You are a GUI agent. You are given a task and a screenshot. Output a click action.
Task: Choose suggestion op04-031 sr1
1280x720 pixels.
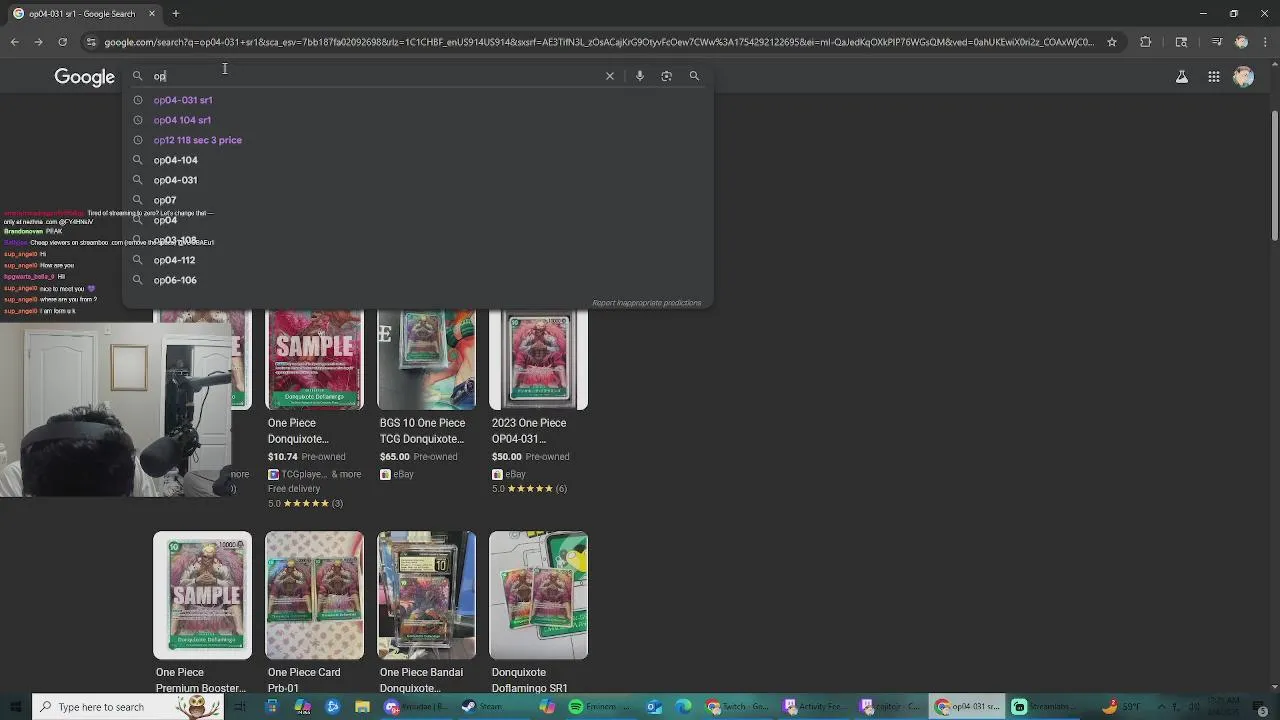[x=183, y=100]
